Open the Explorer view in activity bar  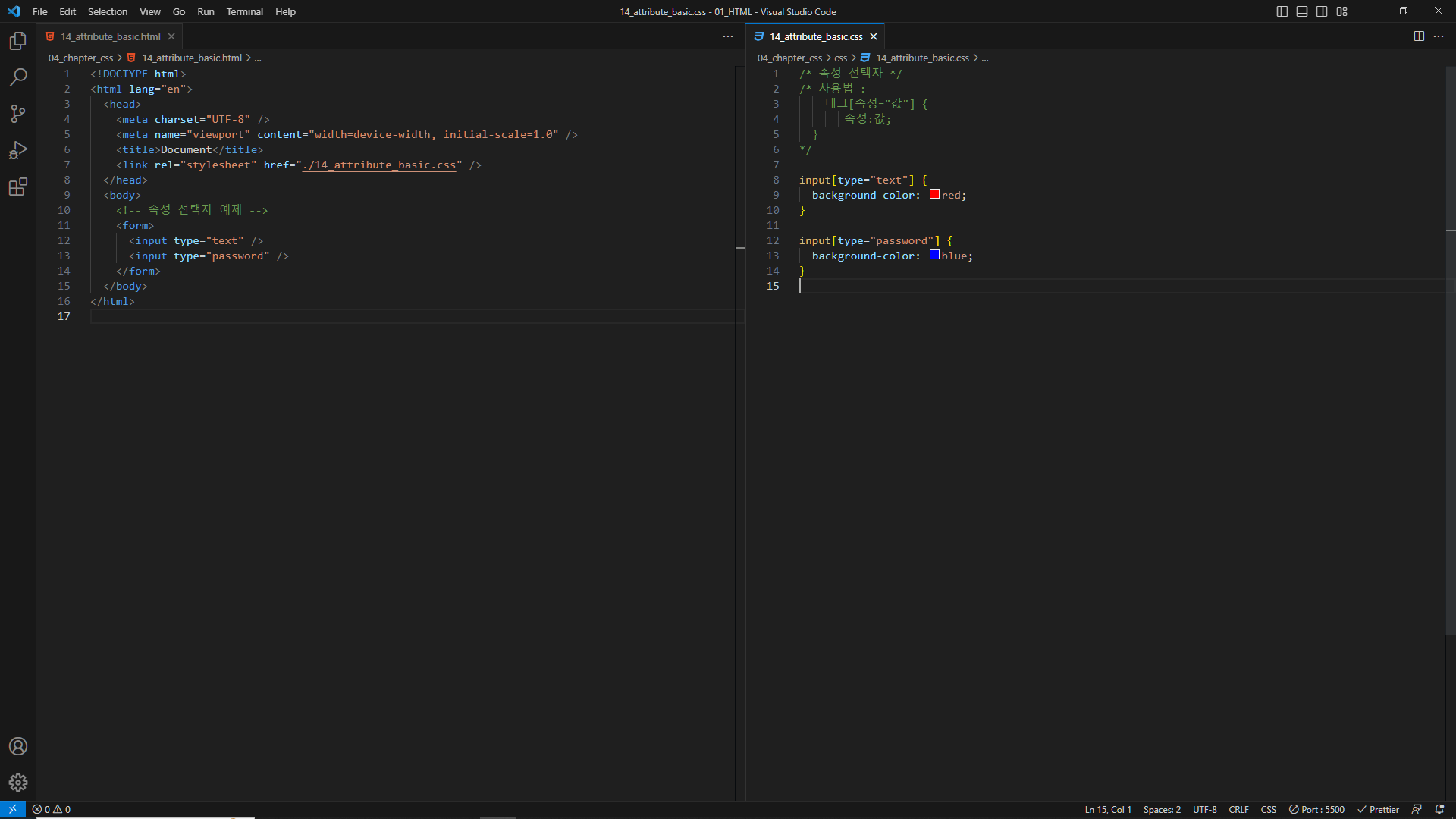click(18, 41)
